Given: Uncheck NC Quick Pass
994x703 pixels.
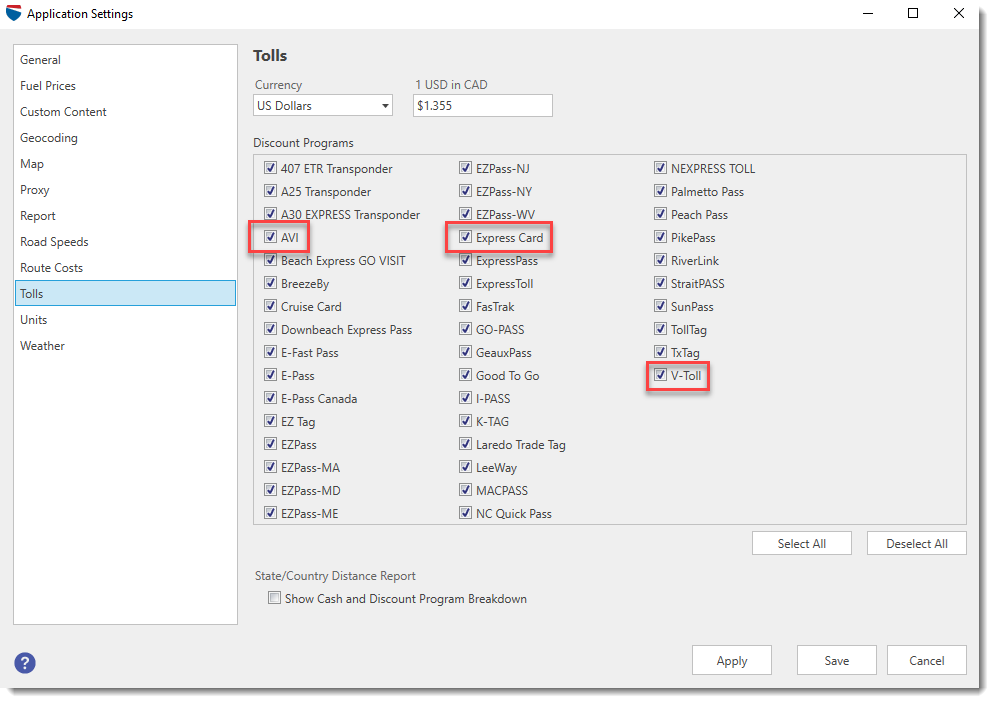Looking at the screenshot, I should (466, 513).
